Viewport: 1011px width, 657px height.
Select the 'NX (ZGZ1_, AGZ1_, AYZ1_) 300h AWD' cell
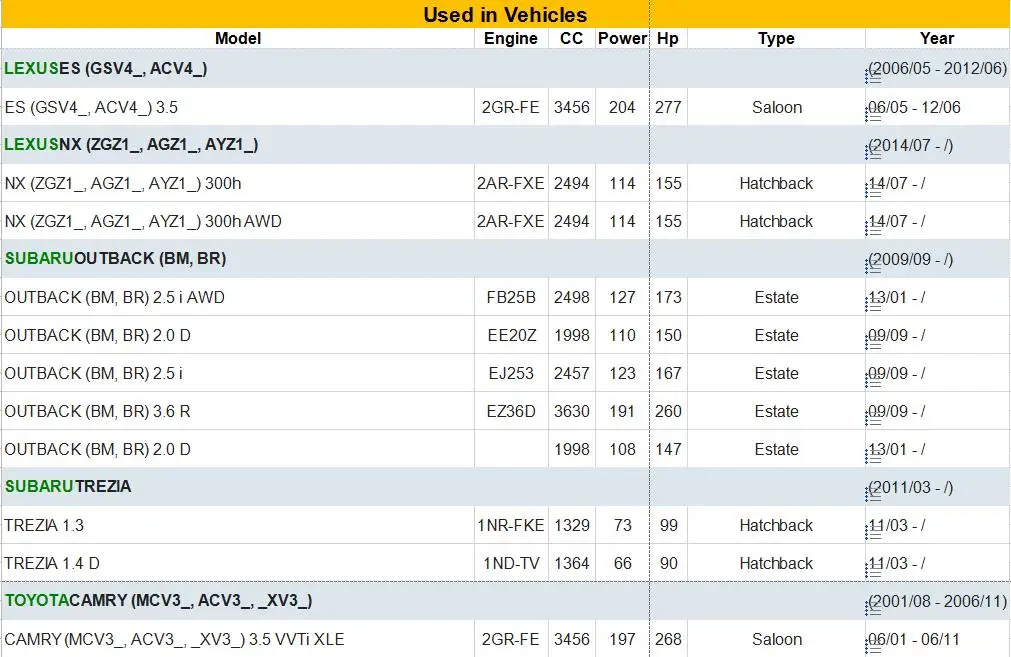[x=238, y=221]
